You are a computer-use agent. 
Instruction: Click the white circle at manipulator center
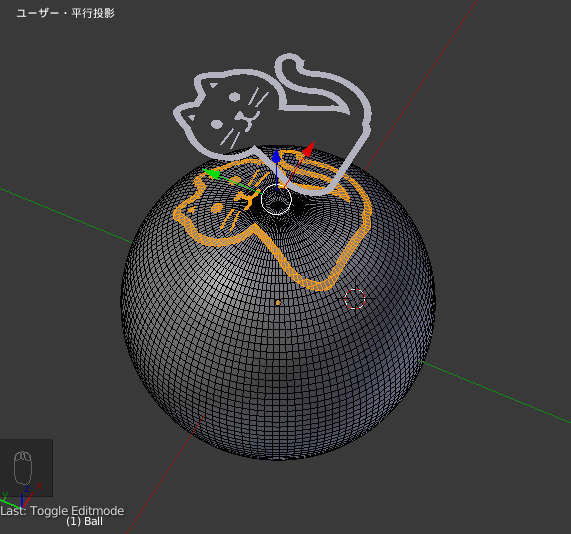click(x=276, y=199)
